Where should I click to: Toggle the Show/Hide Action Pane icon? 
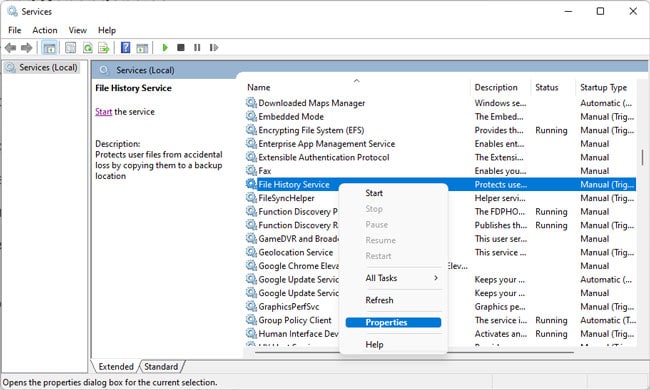point(142,48)
